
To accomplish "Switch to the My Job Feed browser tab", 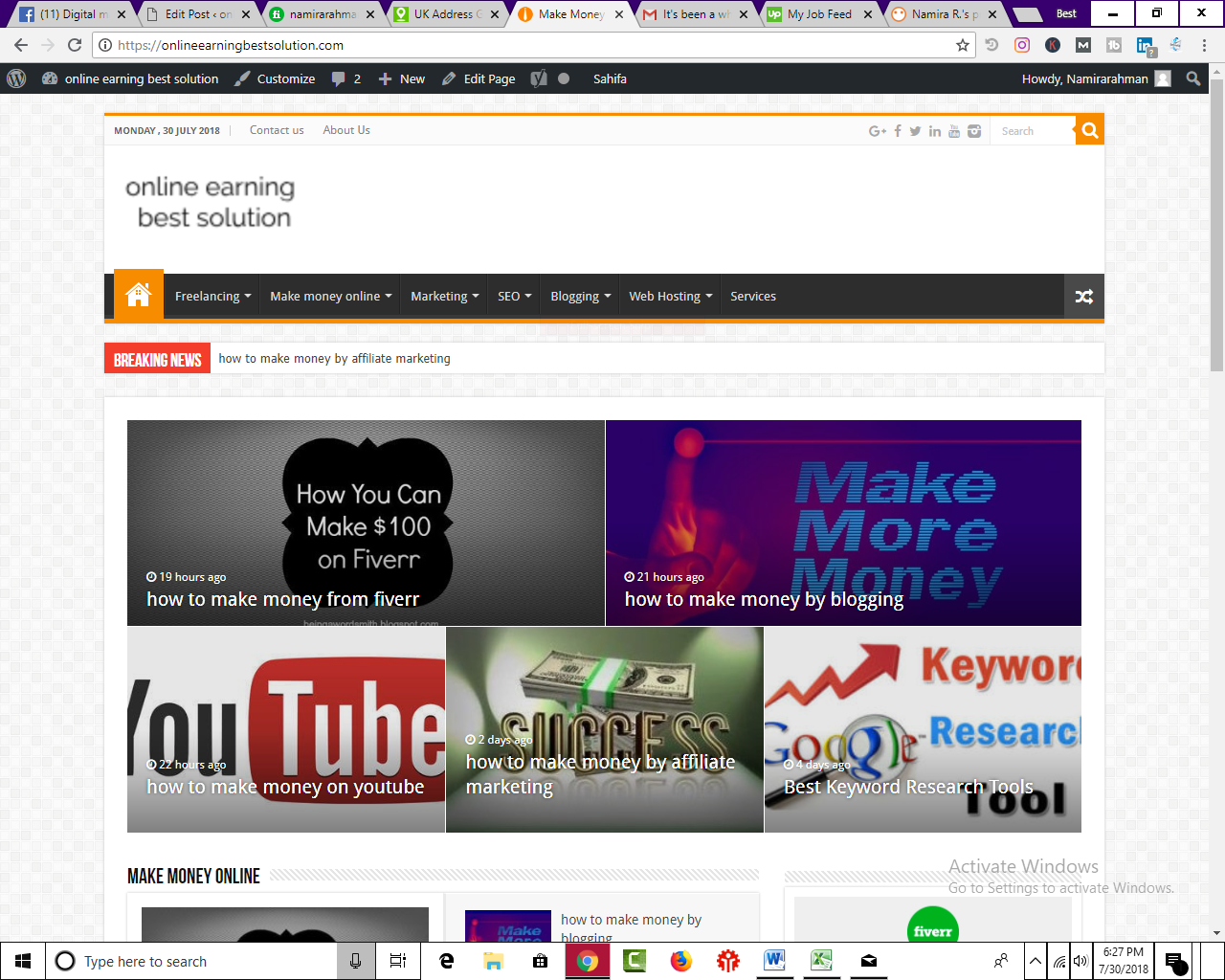I will [x=818, y=13].
